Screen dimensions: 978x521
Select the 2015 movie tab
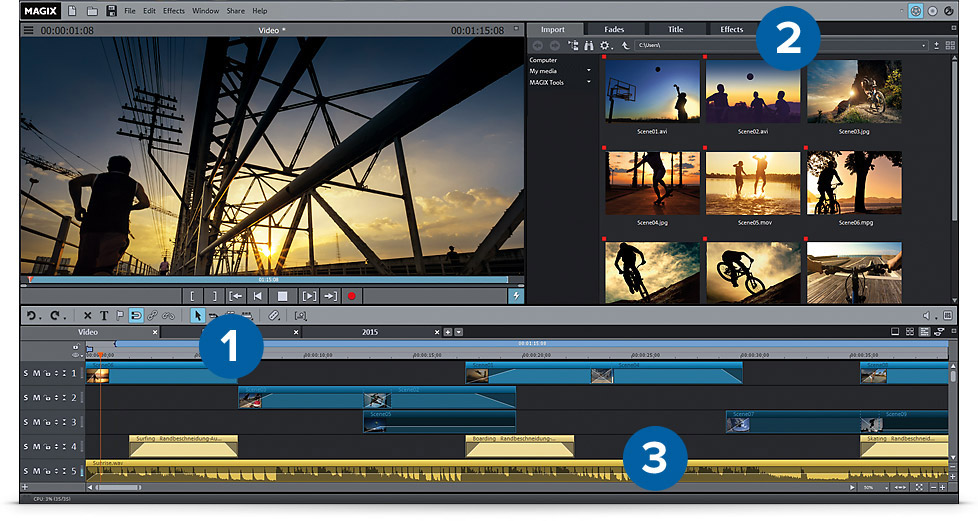pos(370,332)
